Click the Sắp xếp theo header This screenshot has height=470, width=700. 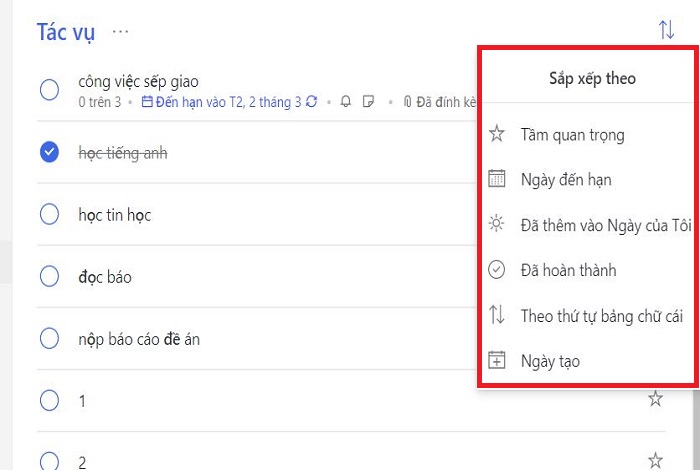point(592,79)
